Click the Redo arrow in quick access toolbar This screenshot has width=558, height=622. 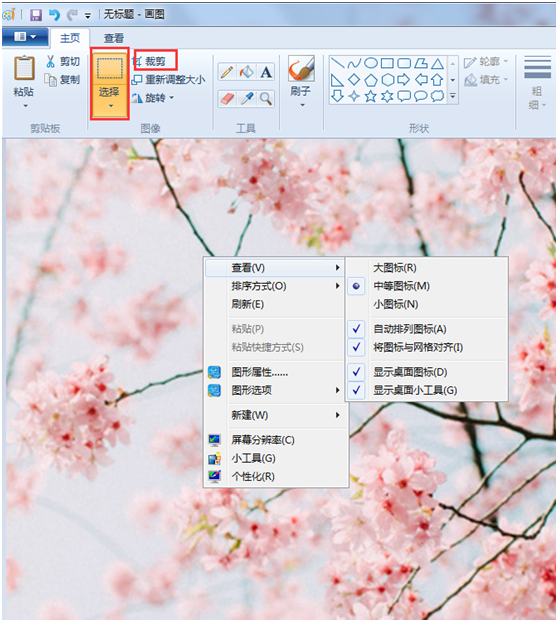coord(72,15)
